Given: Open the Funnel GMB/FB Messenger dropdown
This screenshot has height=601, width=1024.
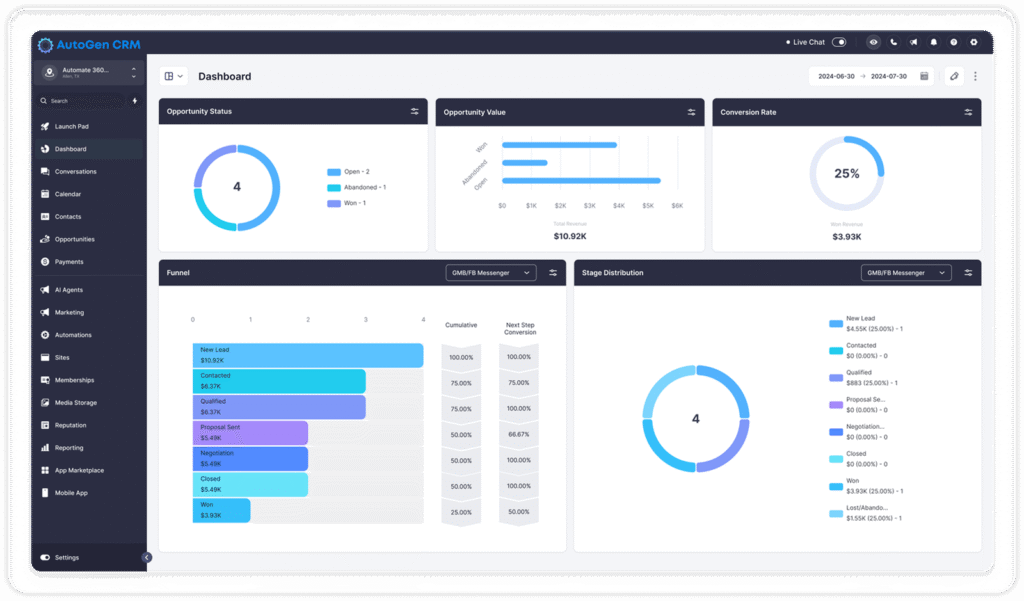Looking at the screenshot, I should pos(490,273).
